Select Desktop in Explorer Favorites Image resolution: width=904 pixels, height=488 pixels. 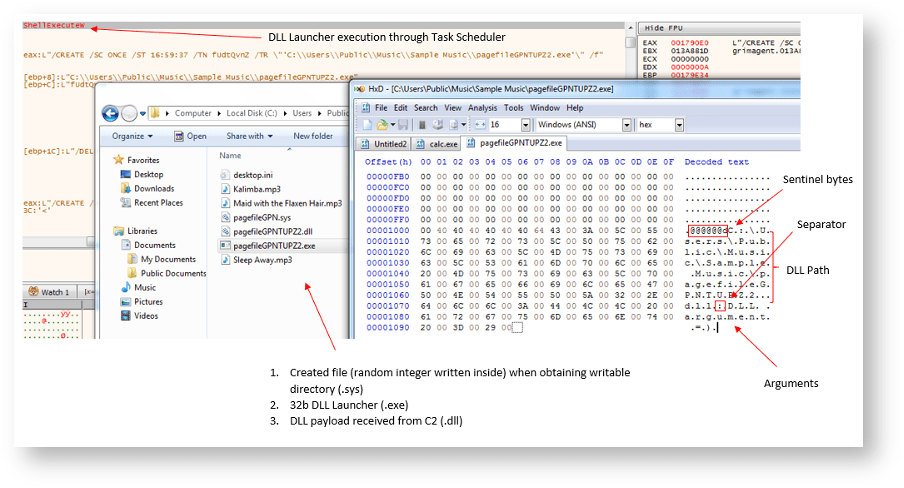[x=142, y=174]
